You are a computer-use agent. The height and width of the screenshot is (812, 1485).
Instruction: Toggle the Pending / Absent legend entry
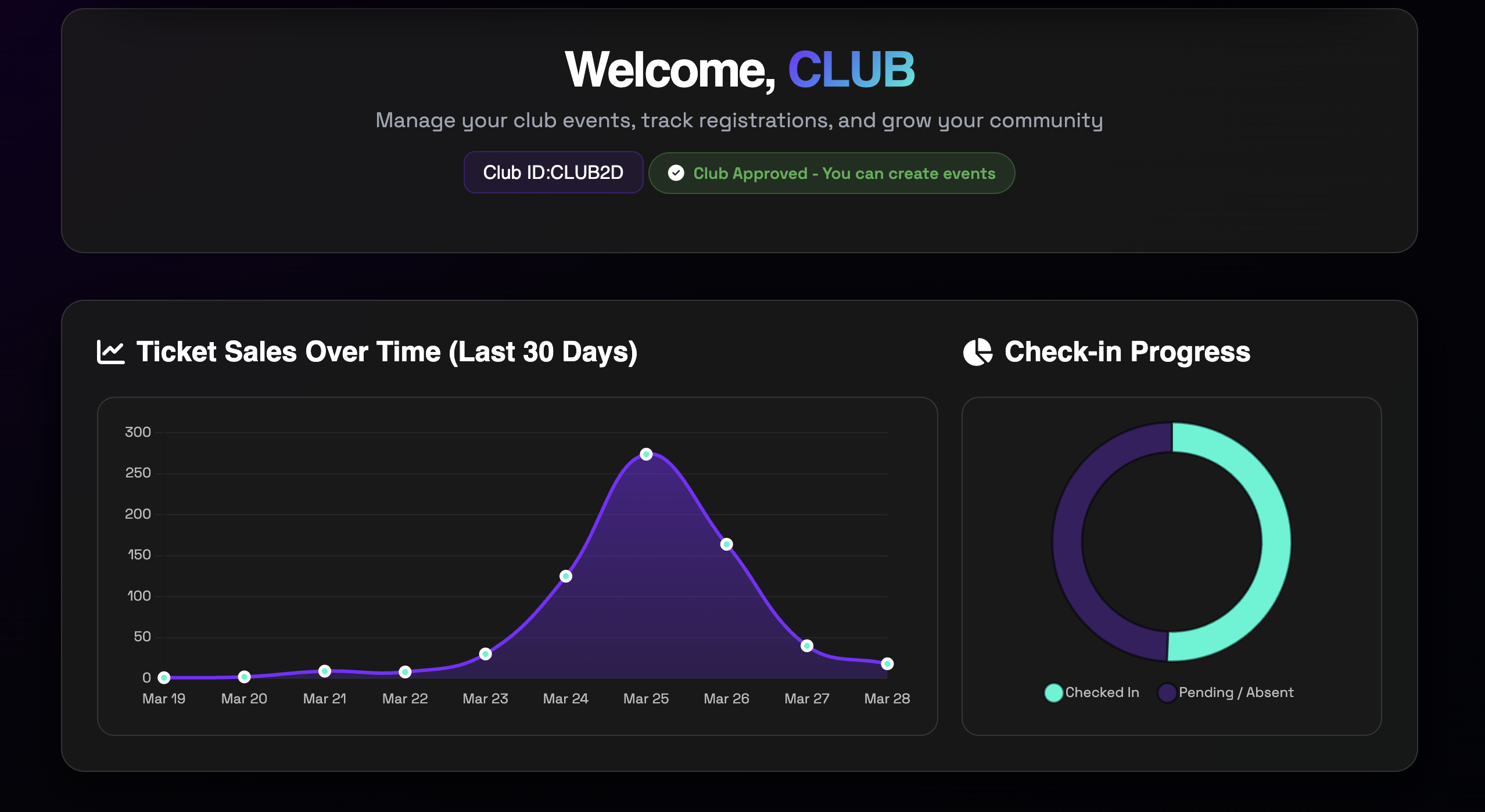click(1226, 692)
